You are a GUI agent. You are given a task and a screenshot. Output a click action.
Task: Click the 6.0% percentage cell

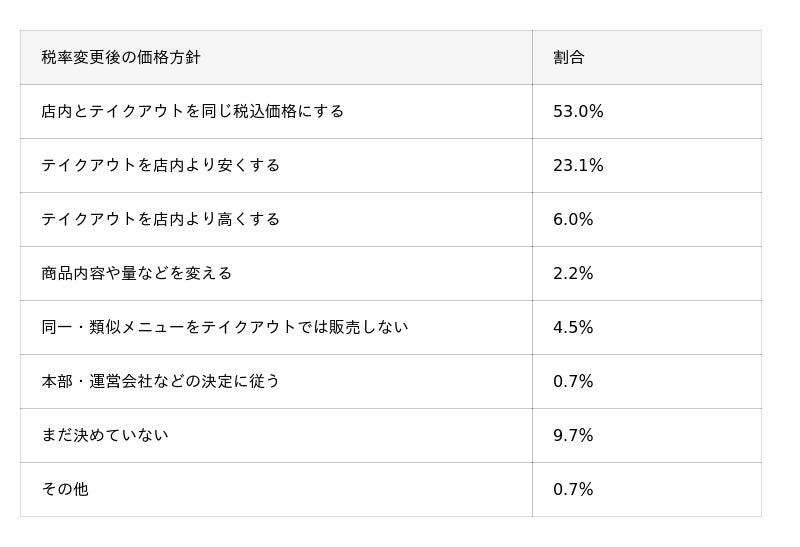click(573, 219)
